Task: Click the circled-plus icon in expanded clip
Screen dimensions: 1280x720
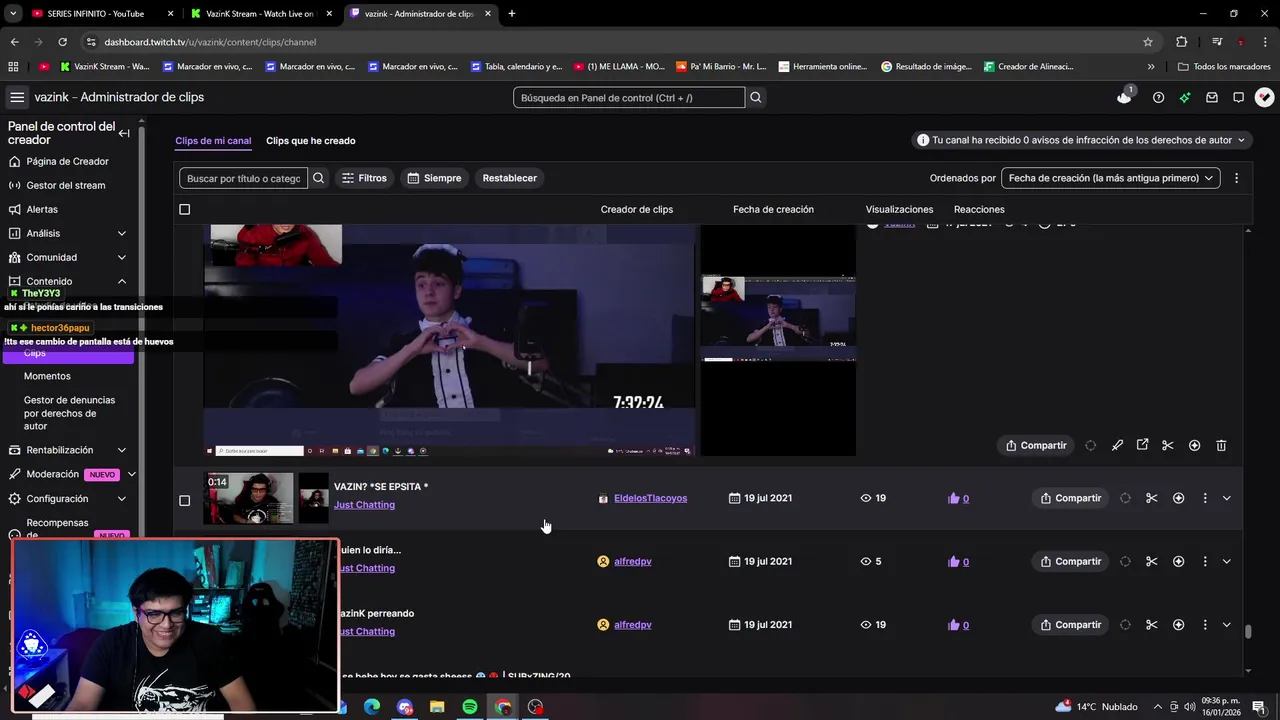Action: (x=1194, y=445)
